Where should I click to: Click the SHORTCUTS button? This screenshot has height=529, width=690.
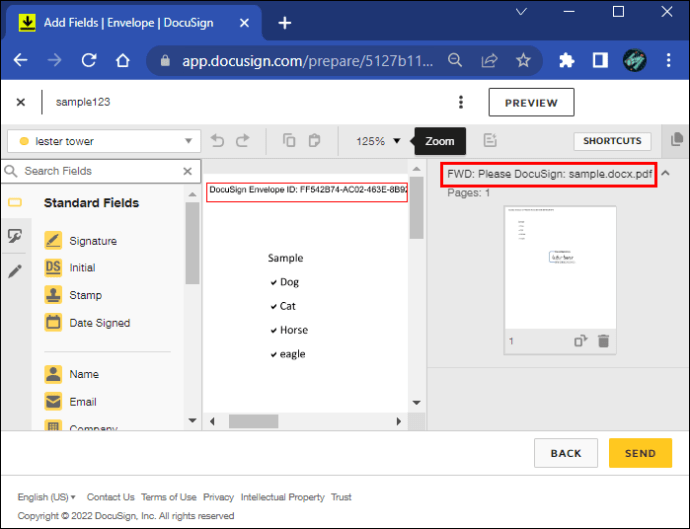pyautogui.click(x=612, y=141)
